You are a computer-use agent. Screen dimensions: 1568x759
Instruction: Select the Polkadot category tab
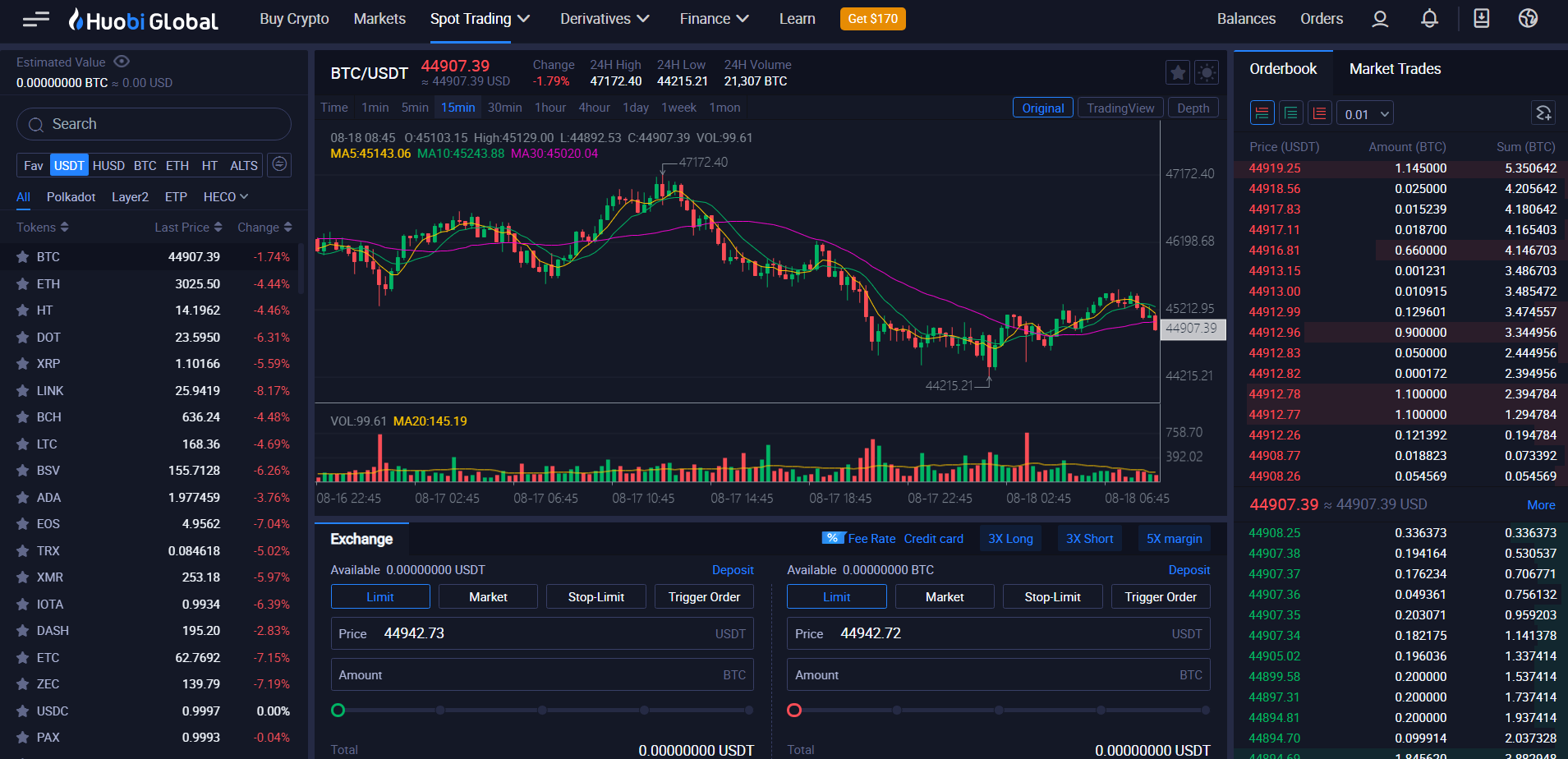coord(71,197)
